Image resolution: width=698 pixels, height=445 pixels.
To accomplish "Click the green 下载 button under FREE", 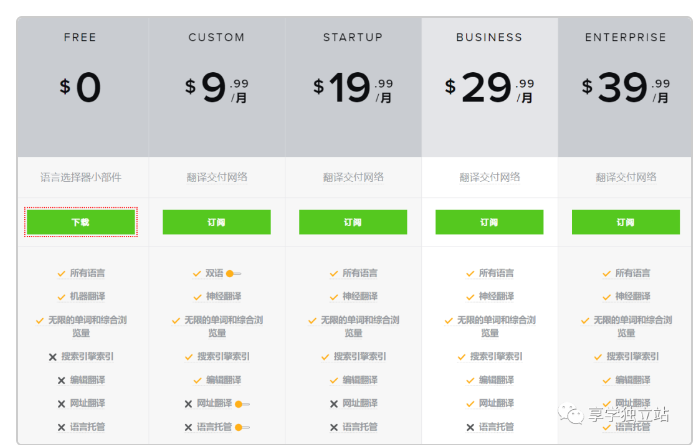I will pos(81,222).
